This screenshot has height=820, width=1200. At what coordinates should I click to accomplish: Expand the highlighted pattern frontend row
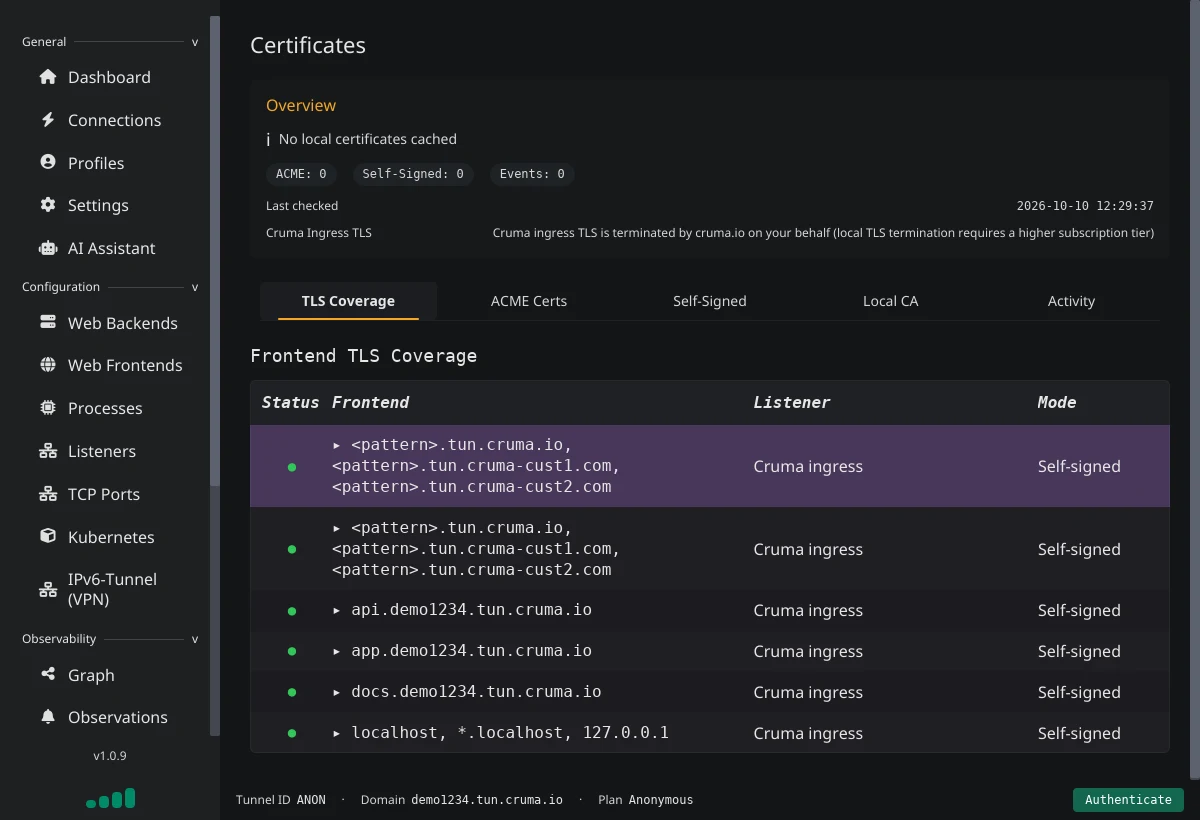point(337,444)
